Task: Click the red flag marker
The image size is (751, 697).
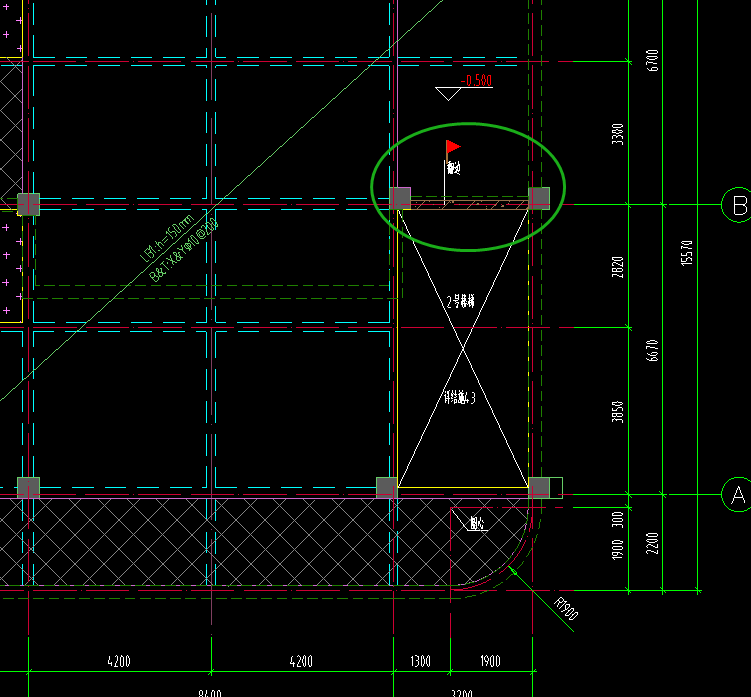Action: [453, 147]
